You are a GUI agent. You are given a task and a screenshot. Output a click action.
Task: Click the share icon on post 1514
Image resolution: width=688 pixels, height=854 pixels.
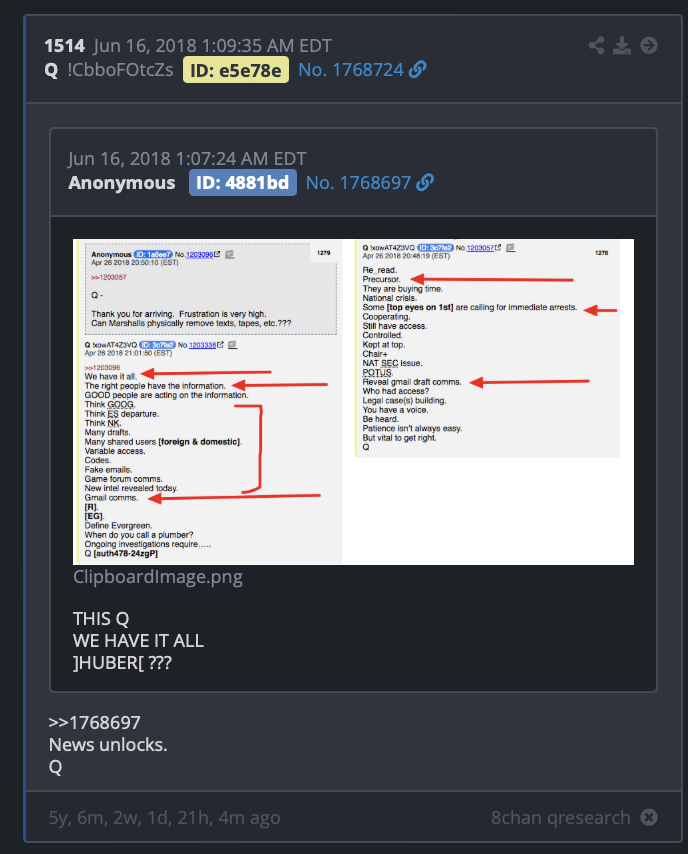point(596,45)
